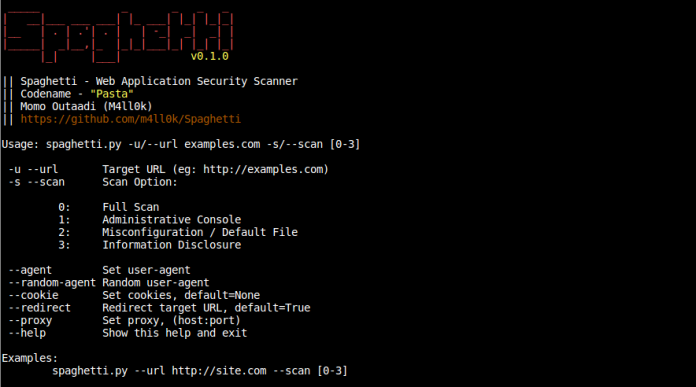The image size is (696, 387).
Task: Click the http://examples.com target URL example
Action: tap(263, 170)
